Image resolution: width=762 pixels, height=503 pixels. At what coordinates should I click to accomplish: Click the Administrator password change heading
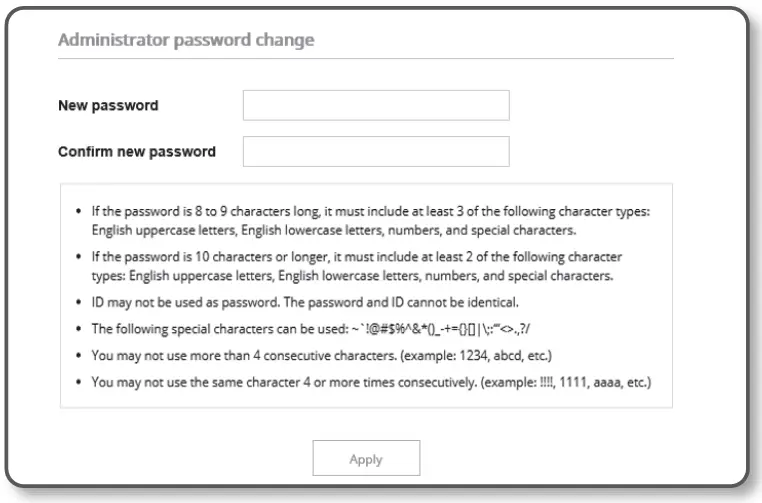tap(186, 41)
